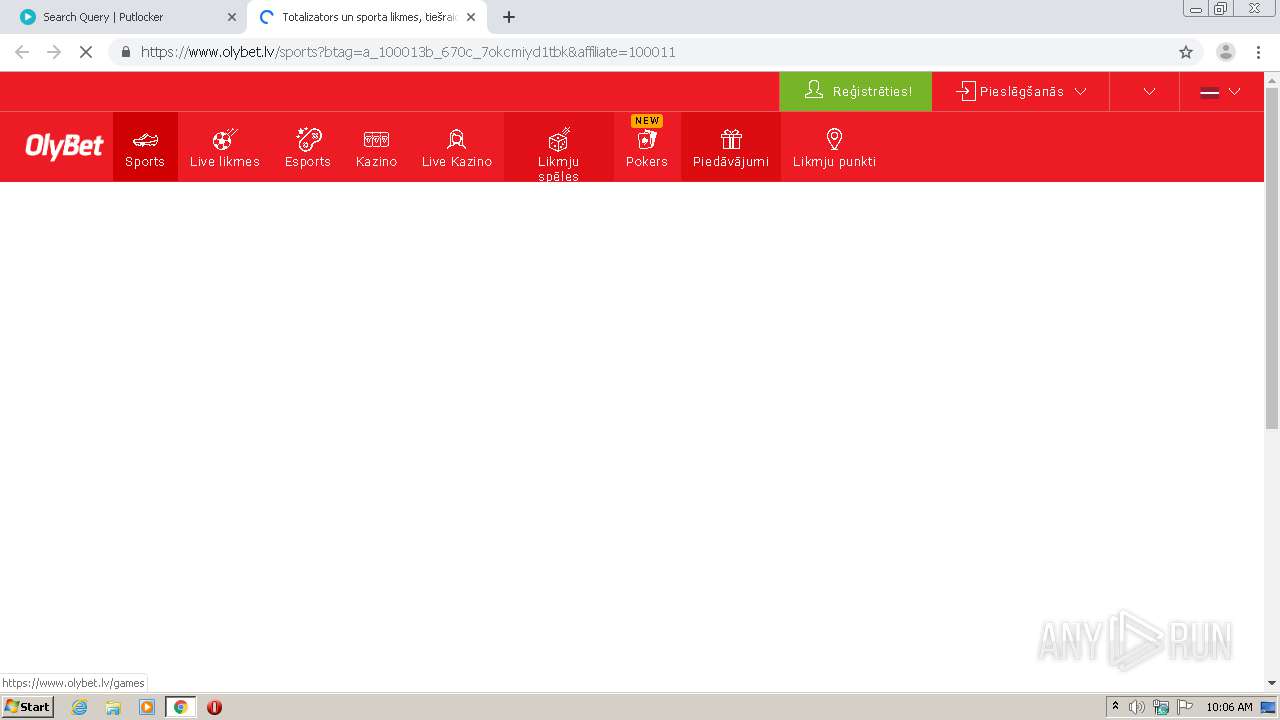The width and height of the screenshot is (1280, 720).
Task: Go back to the previous page
Action: click(x=22, y=52)
